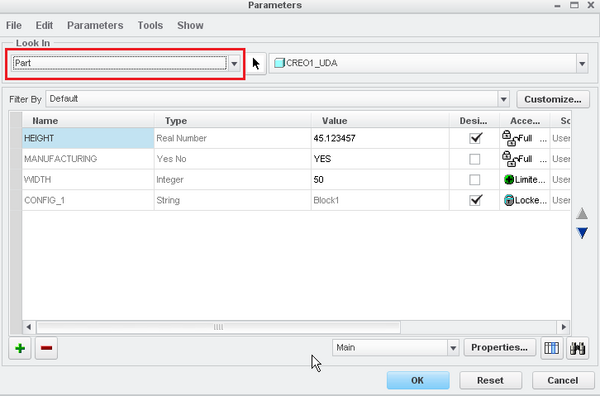Click the Reset button
The height and width of the screenshot is (396, 600).
(x=490, y=380)
